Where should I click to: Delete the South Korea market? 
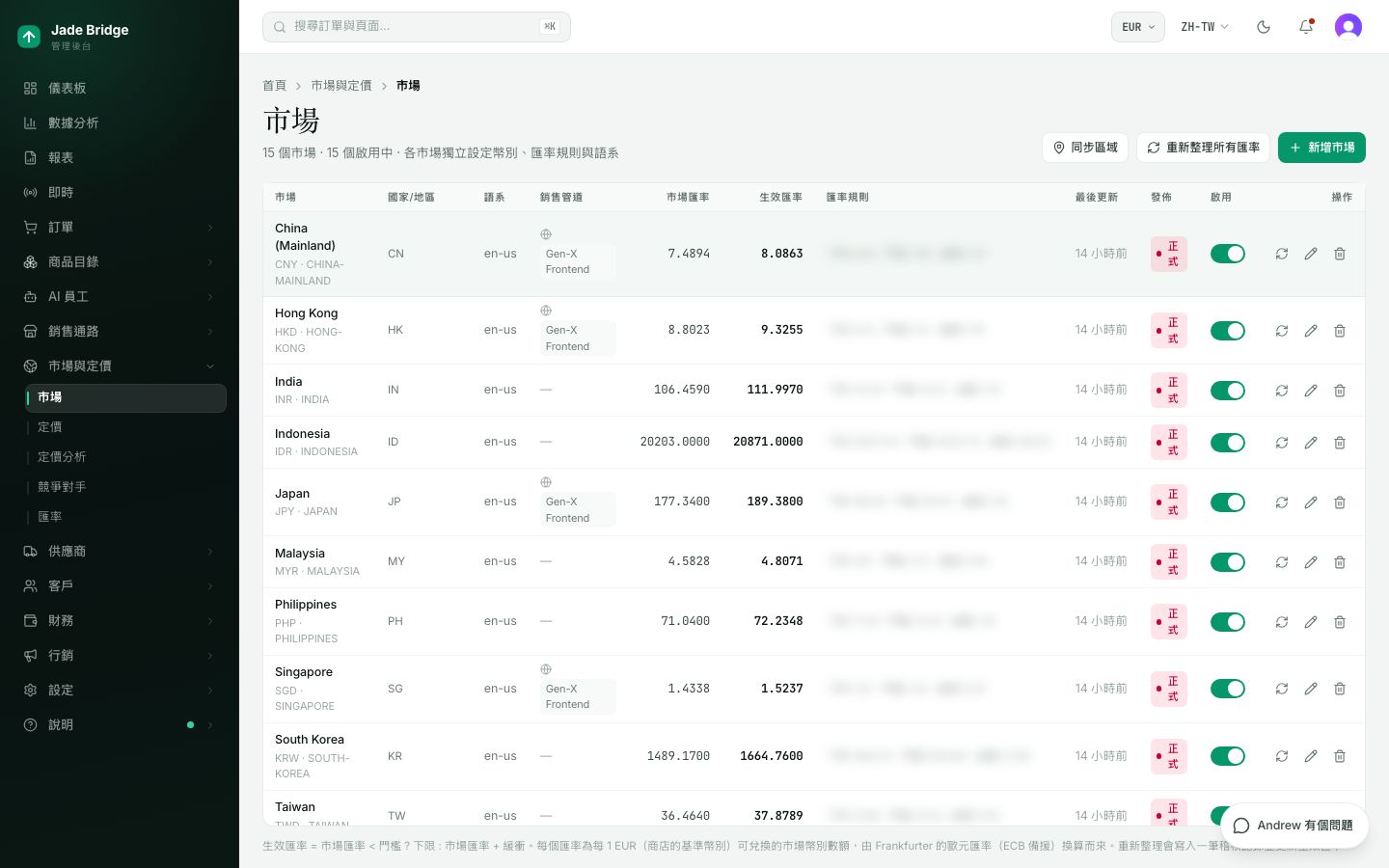pyautogui.click(x=1339, y=756)
